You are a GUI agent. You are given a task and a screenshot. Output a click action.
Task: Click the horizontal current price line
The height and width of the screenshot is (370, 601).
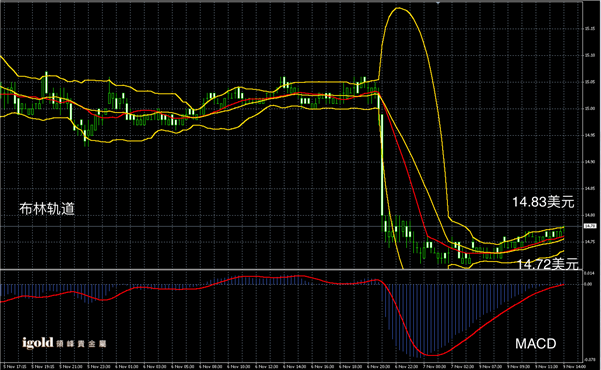[291, 227]
